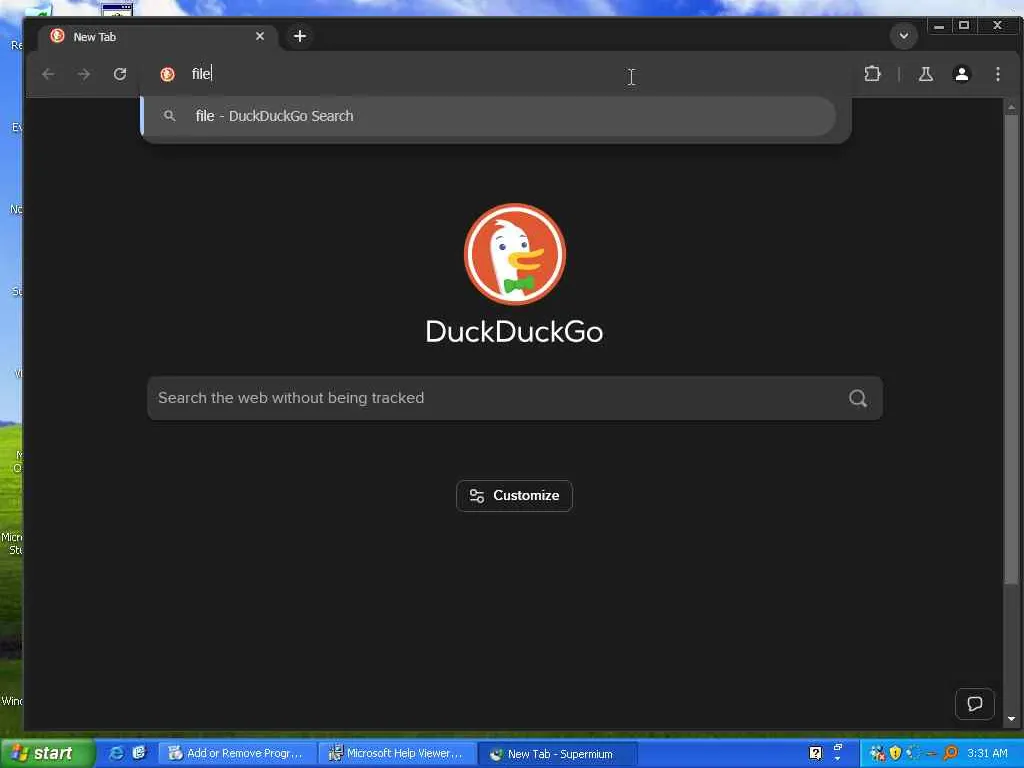Click the page vertical scrollbar thumb
This screenshot has width=1024, height=768.
(x=1011, y=349)
